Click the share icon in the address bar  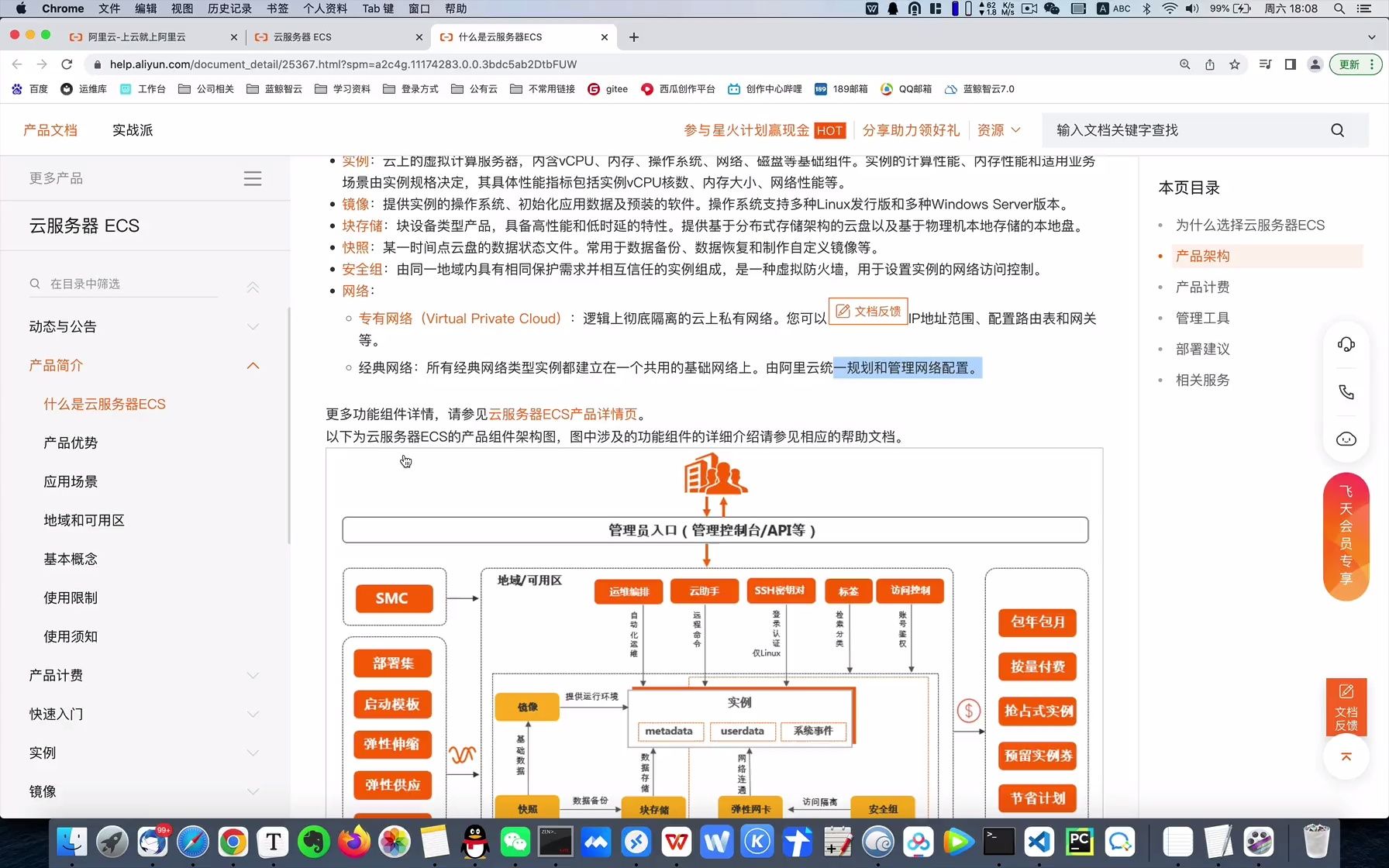point(1210,64)
